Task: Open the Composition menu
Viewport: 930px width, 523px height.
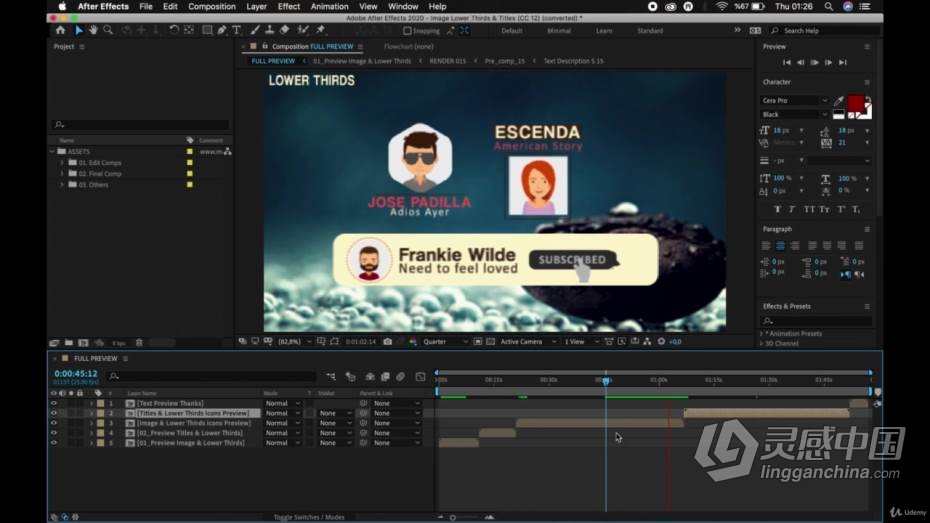Action: pyautogui.click(x=212, y=7)
